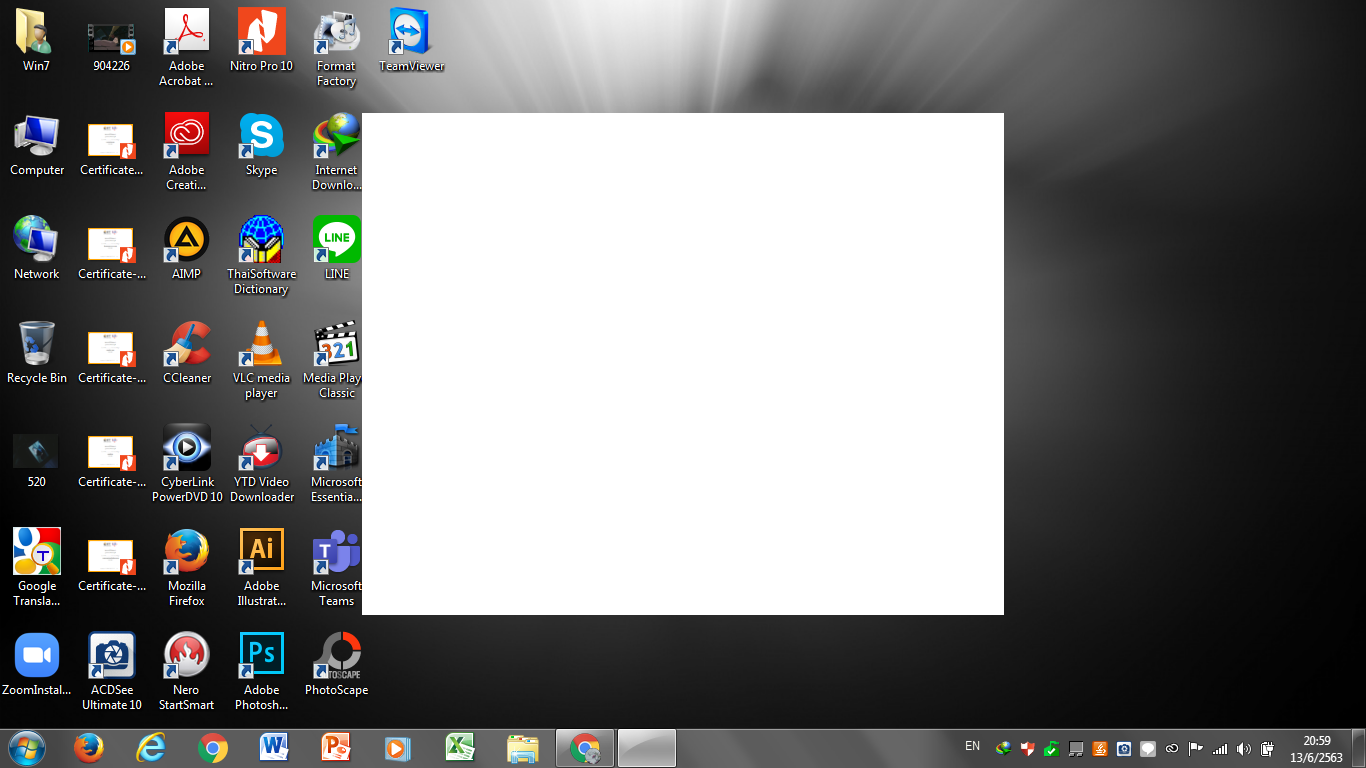Launch Nitro Pro 10 from the desktop
Image resolution: width=1366 pixels, height=768 pixels.
[x=261, y=41]
